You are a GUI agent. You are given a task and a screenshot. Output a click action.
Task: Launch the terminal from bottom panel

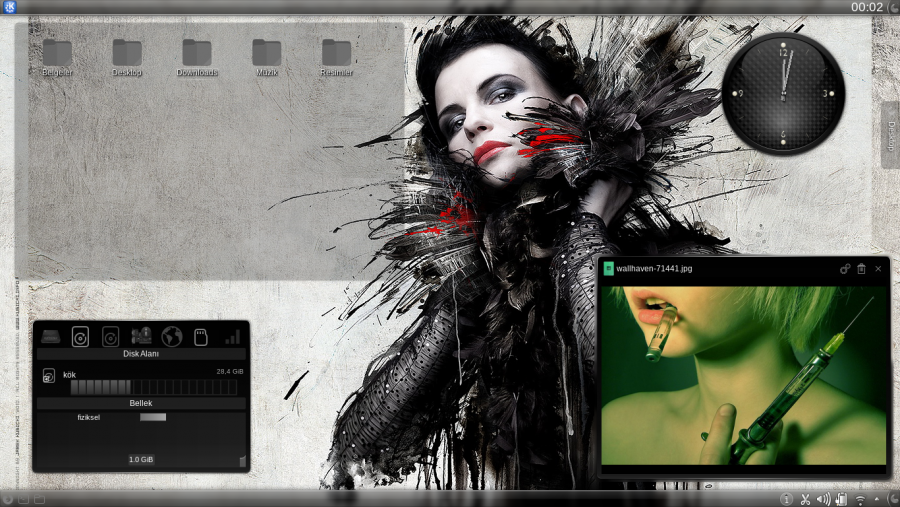[23, 499]
